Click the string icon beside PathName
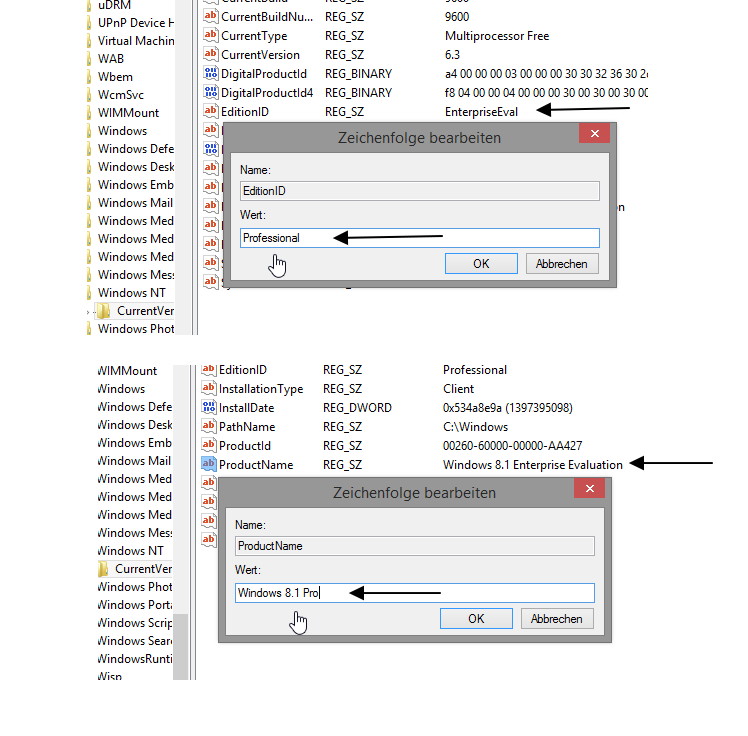This screenshot has height=736, width=748. [208, 426]
